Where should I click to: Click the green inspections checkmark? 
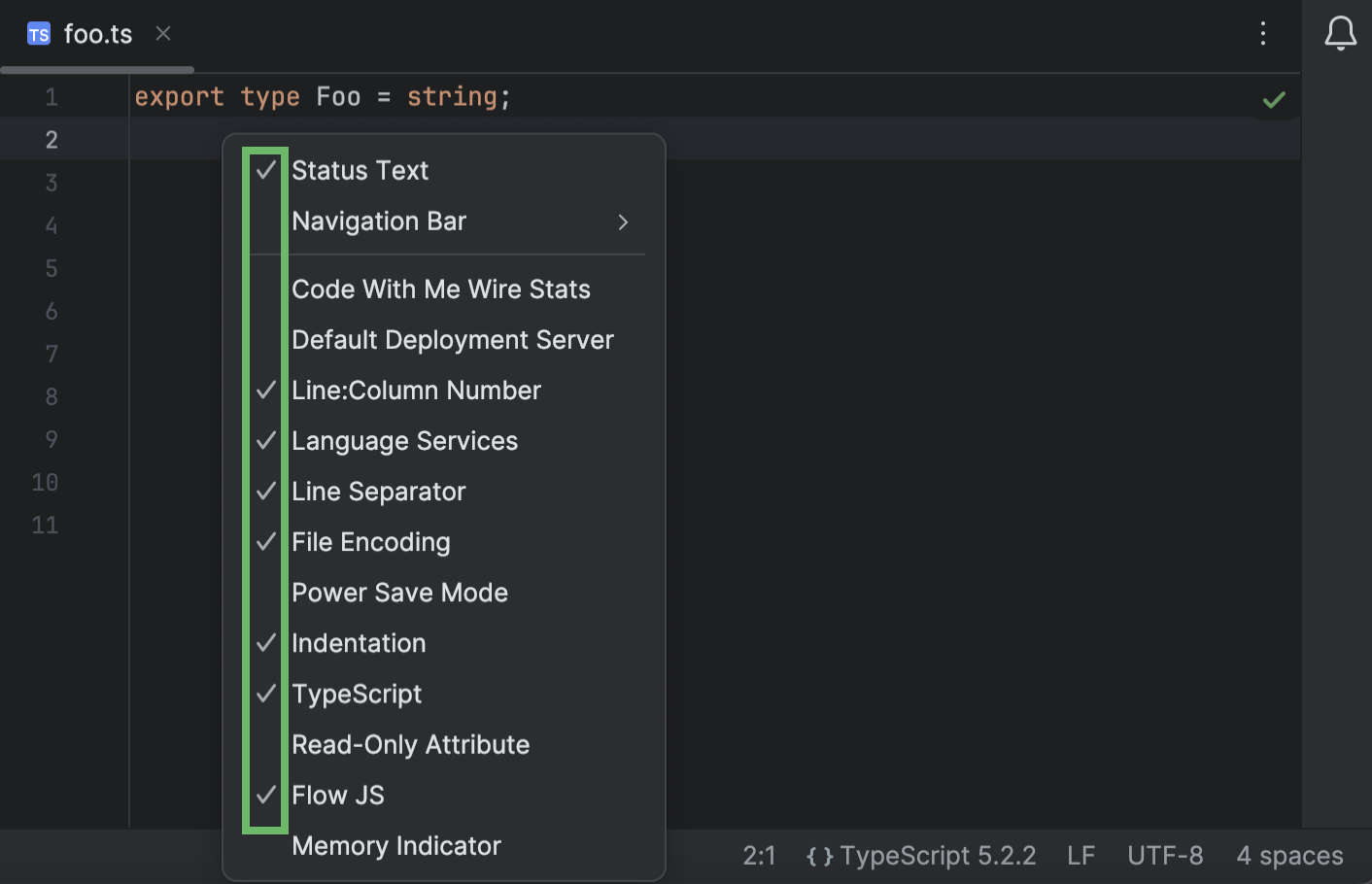[x=1274, y=98]
